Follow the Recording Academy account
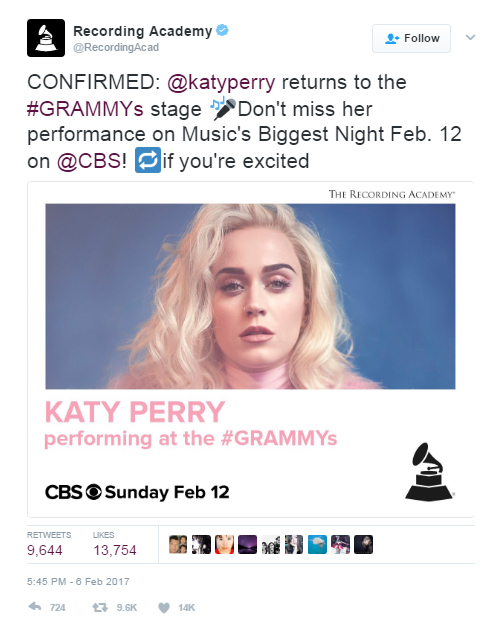The width and height of the screenshot is (494, 627). (x=411, y=38)
